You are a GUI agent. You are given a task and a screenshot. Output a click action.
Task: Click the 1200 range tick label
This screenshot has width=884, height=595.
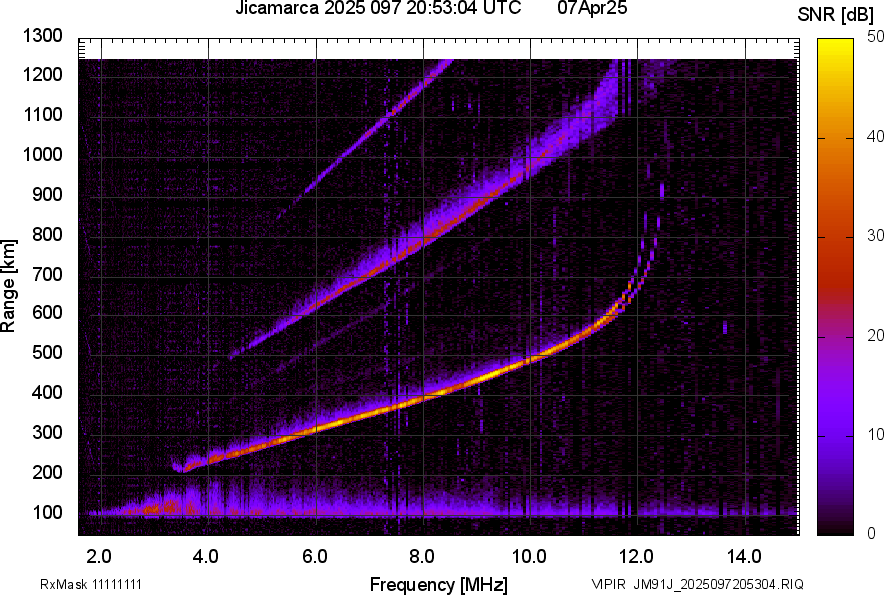click(x=42, y=74)
